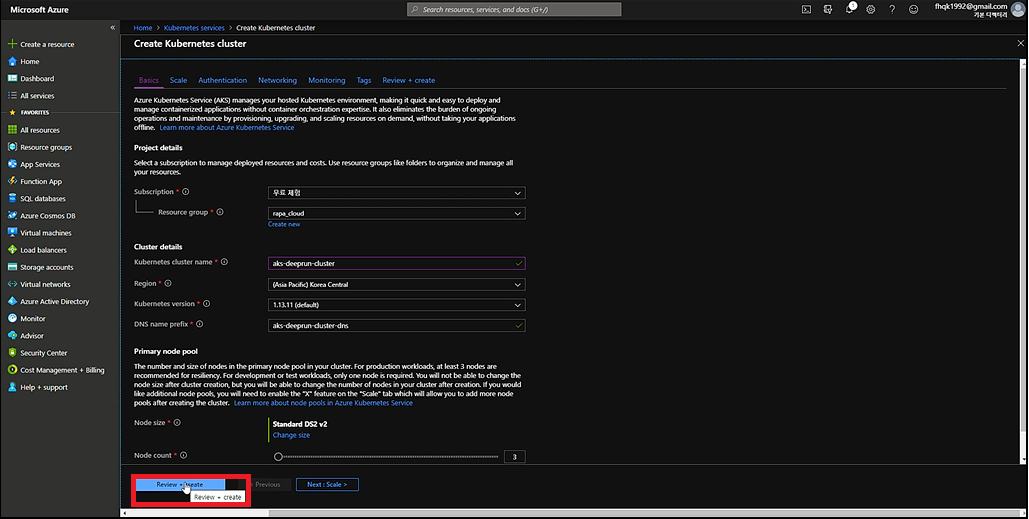Open Storage accounts icon
This screenshot has width=1029, height=519.
coord(12,267)
